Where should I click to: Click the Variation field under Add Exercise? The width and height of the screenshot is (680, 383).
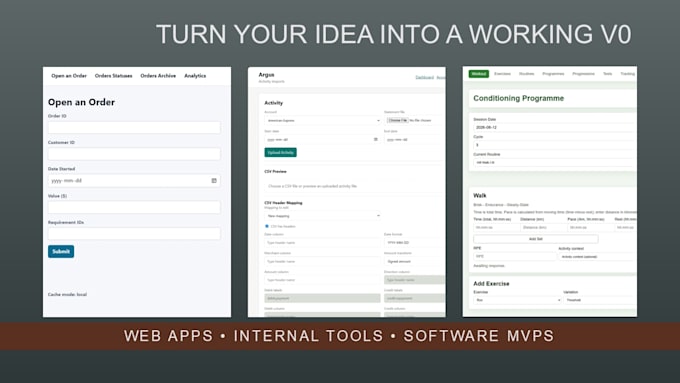(600, 300)
